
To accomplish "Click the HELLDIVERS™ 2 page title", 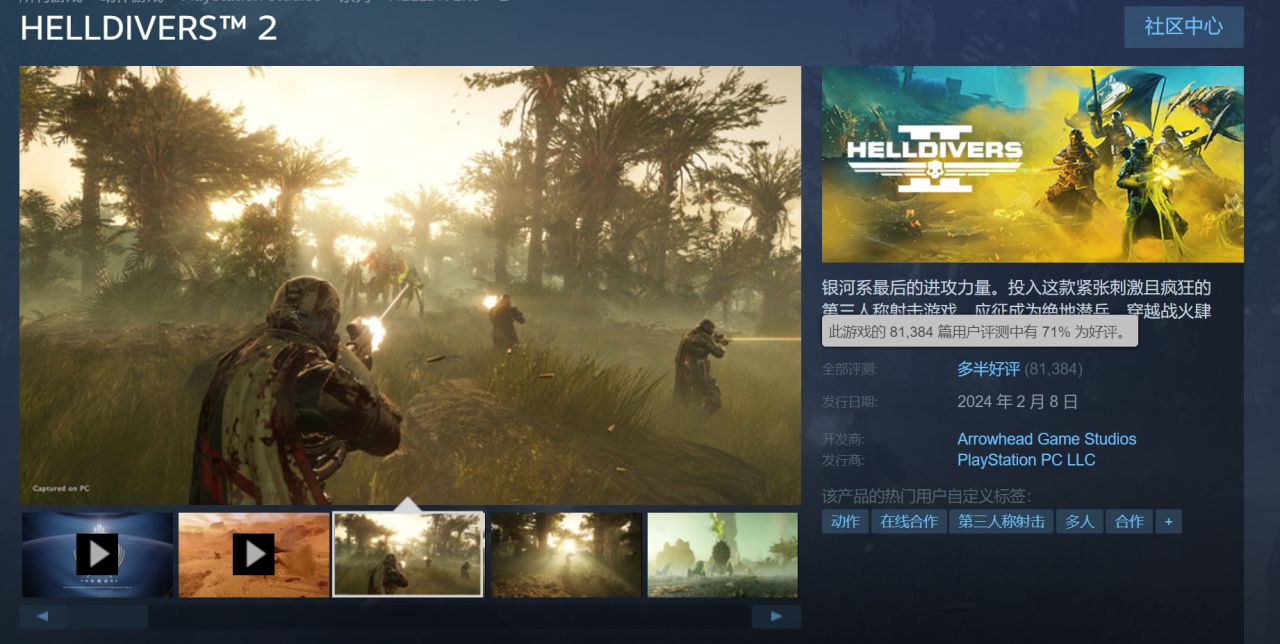I will tap(149, 28).
